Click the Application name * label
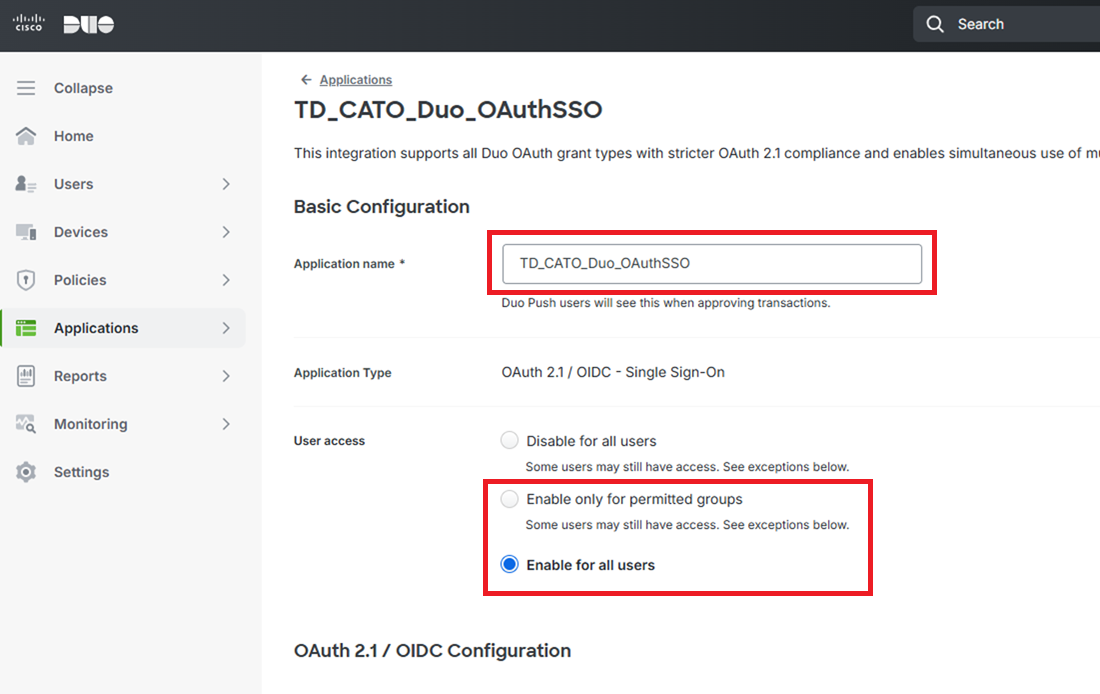The height and width of the screenshot is (694, 1100). click(349, 264)
